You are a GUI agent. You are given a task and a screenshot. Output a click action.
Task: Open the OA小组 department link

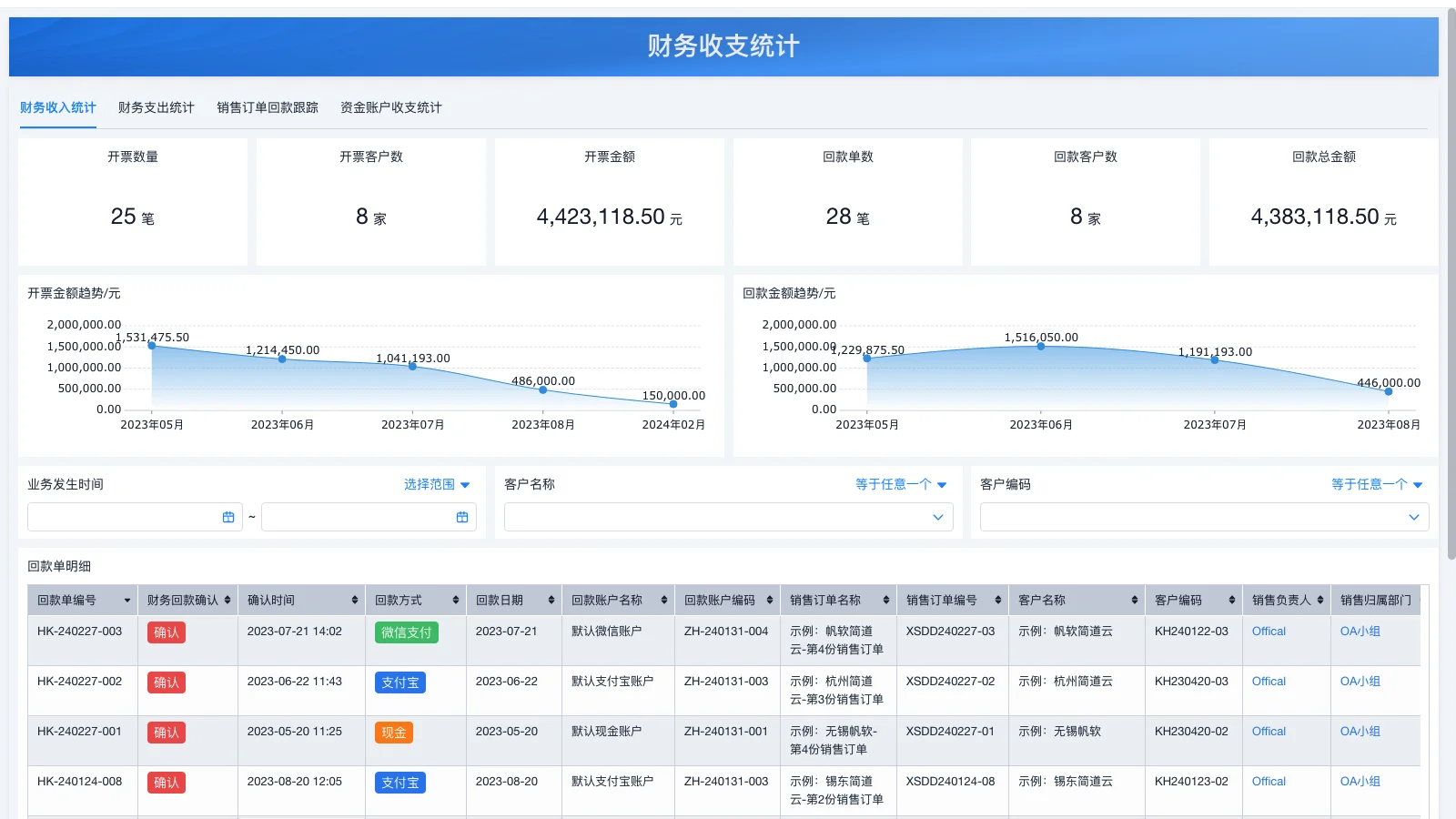pyautogui.click(x=1360, y=631)
